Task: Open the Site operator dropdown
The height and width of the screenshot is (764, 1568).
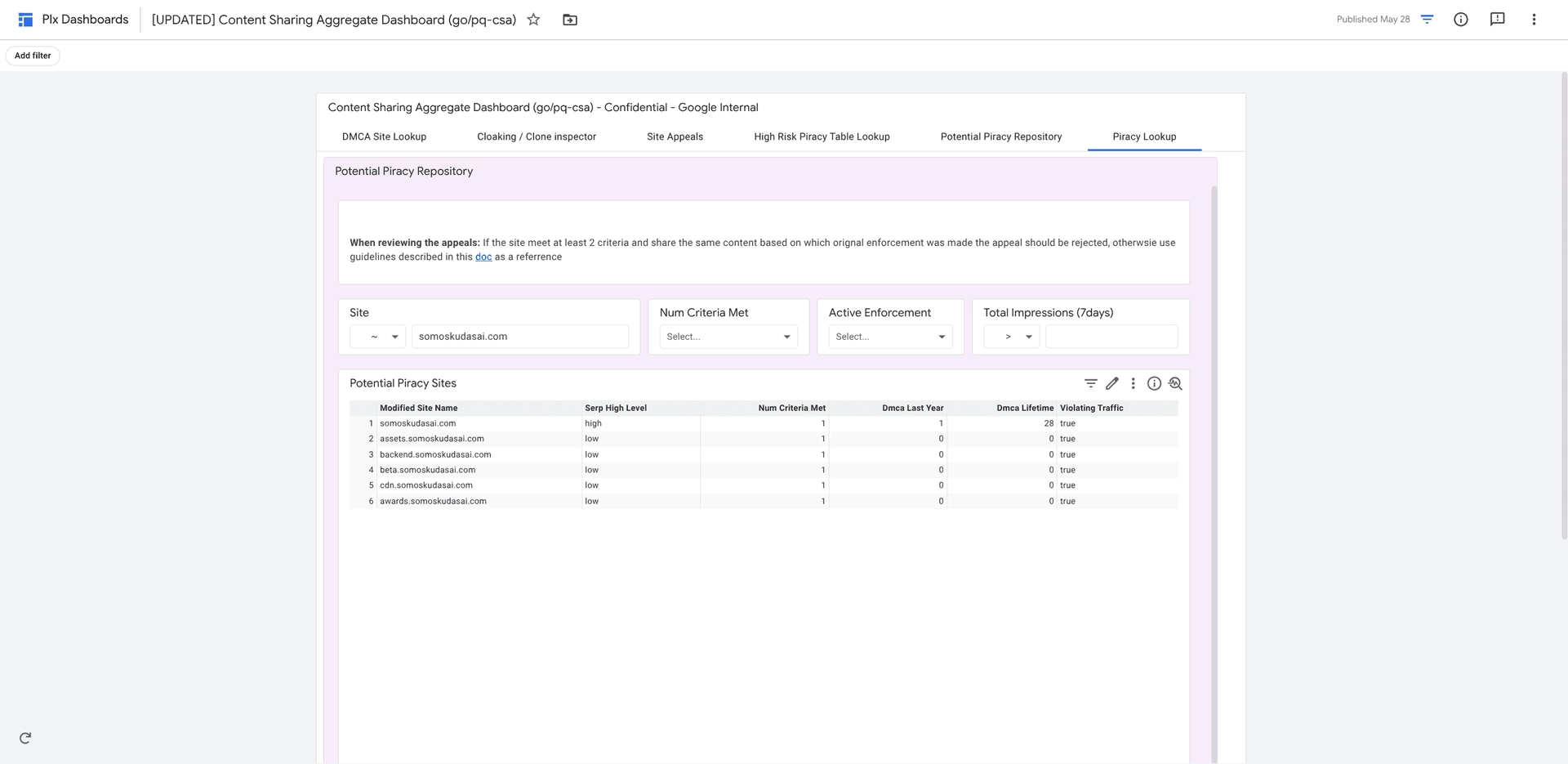Action: [x=378, y=337]
